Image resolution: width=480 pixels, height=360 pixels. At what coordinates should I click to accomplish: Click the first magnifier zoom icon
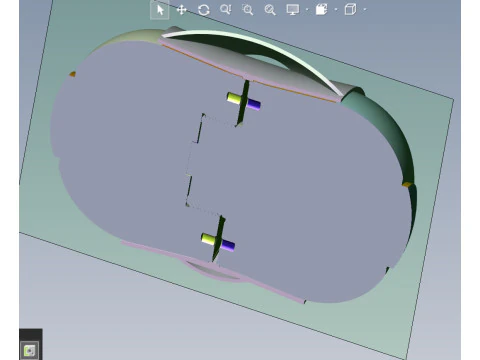(226, 10)
